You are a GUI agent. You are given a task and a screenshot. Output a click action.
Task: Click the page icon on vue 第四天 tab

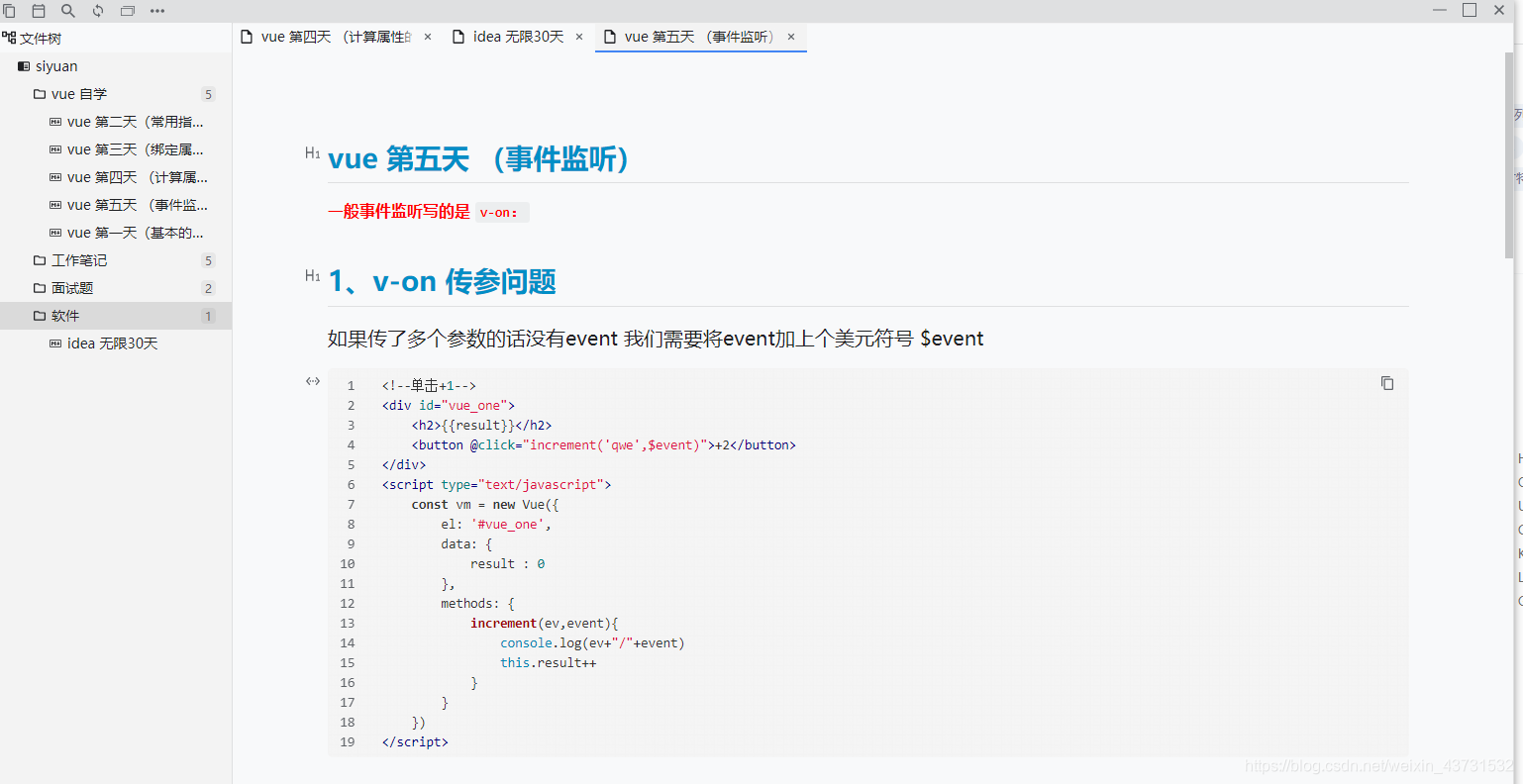[x=248, y=37]
